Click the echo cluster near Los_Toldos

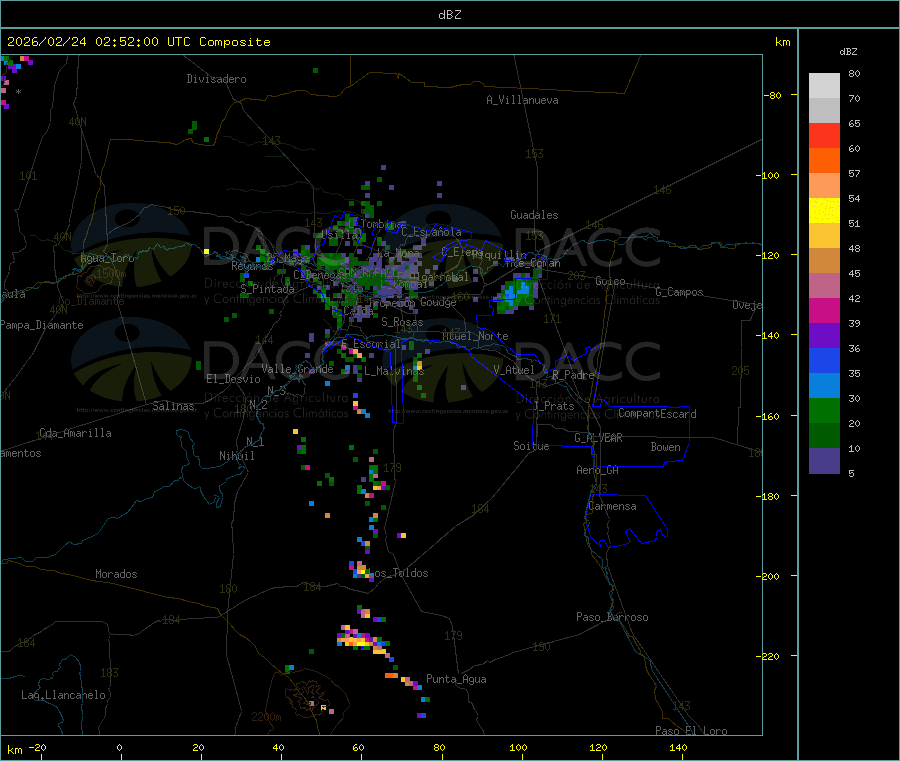[x=360, y=570]
